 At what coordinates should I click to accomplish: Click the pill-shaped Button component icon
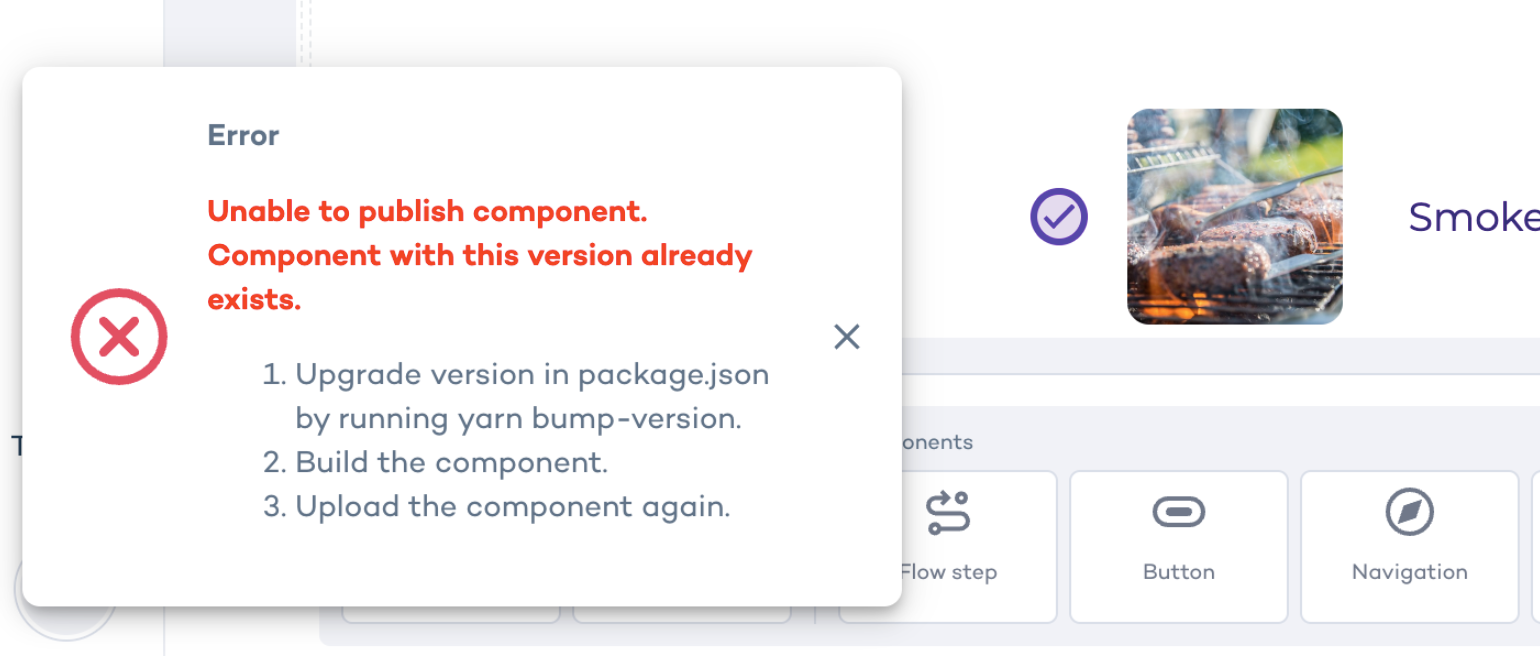[1178, 510]
